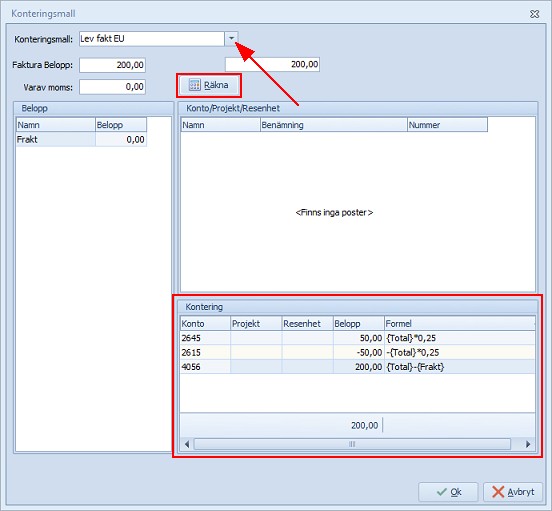552x511 pixels.
Task: Select the row with account 4056
Action: tap(357, 367)
